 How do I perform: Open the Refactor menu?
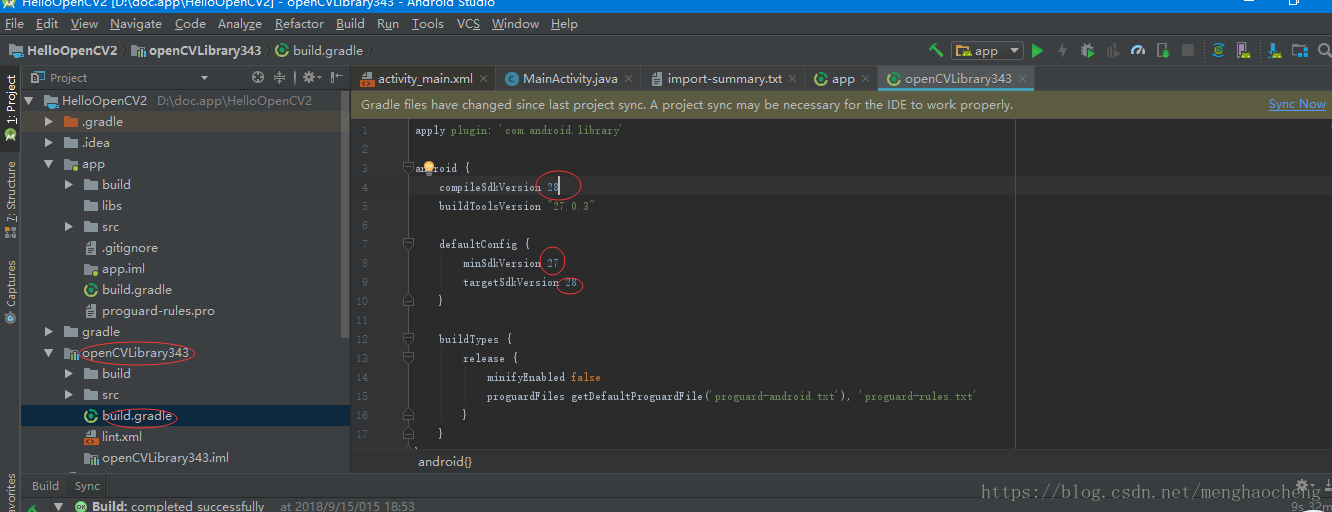click(x=299, y=23)
